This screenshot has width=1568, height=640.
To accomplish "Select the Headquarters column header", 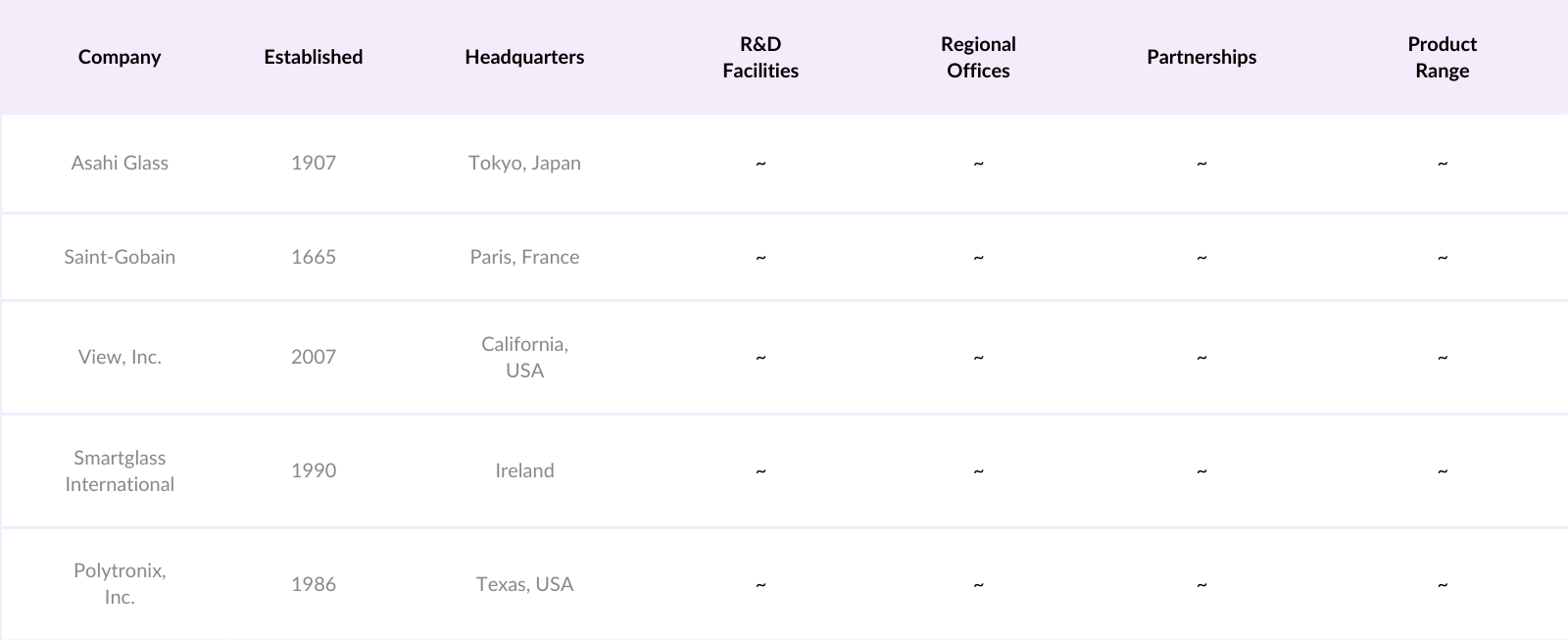I will (x=524, y=57).
